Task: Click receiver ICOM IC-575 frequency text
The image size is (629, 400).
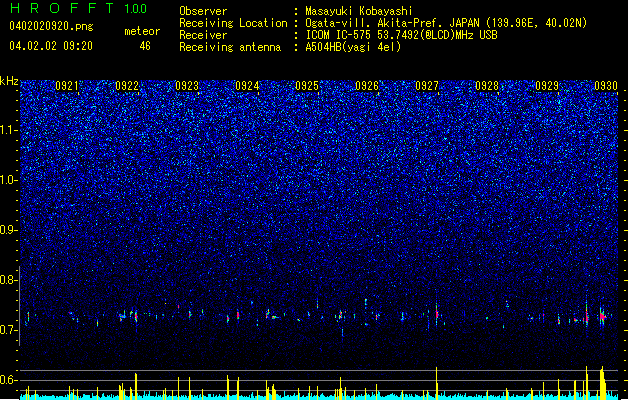Action: pos(401,35)
